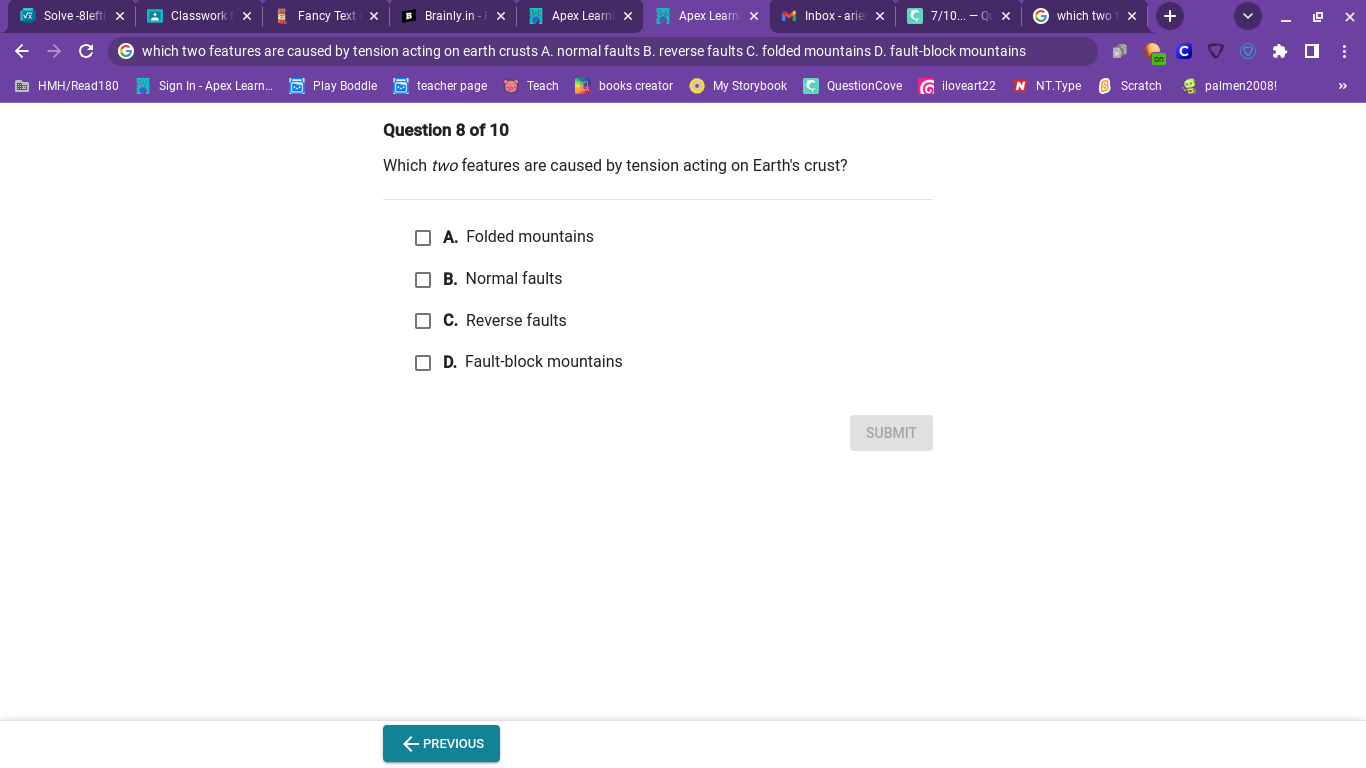Focus the address bar search text
Image resolution: width=1366 pixels, height=768 pixels.
(584, 51)
